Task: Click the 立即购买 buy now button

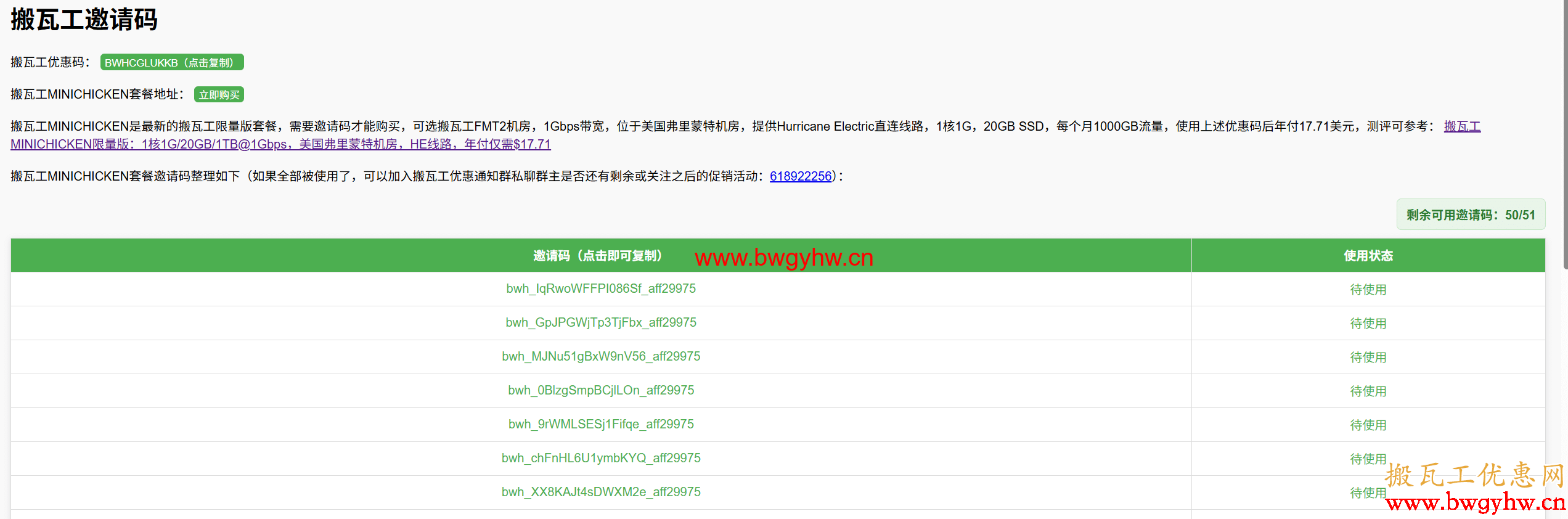Action: point(219,94)
